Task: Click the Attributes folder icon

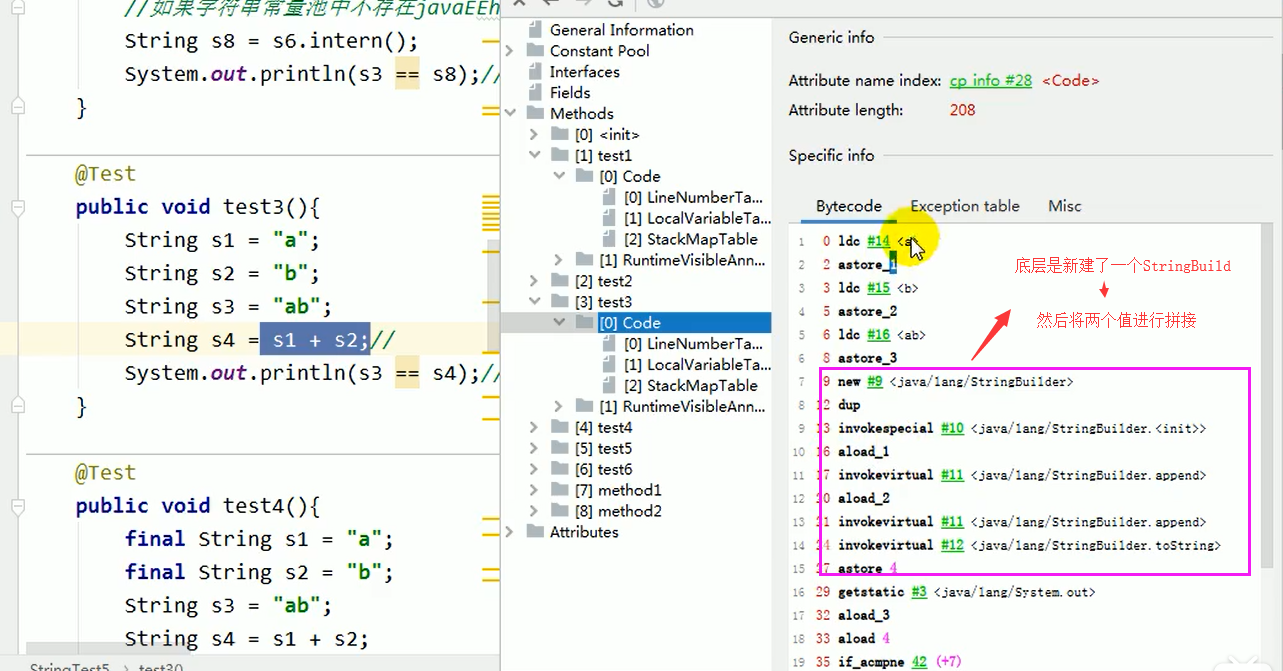Action: coord(535,532)
